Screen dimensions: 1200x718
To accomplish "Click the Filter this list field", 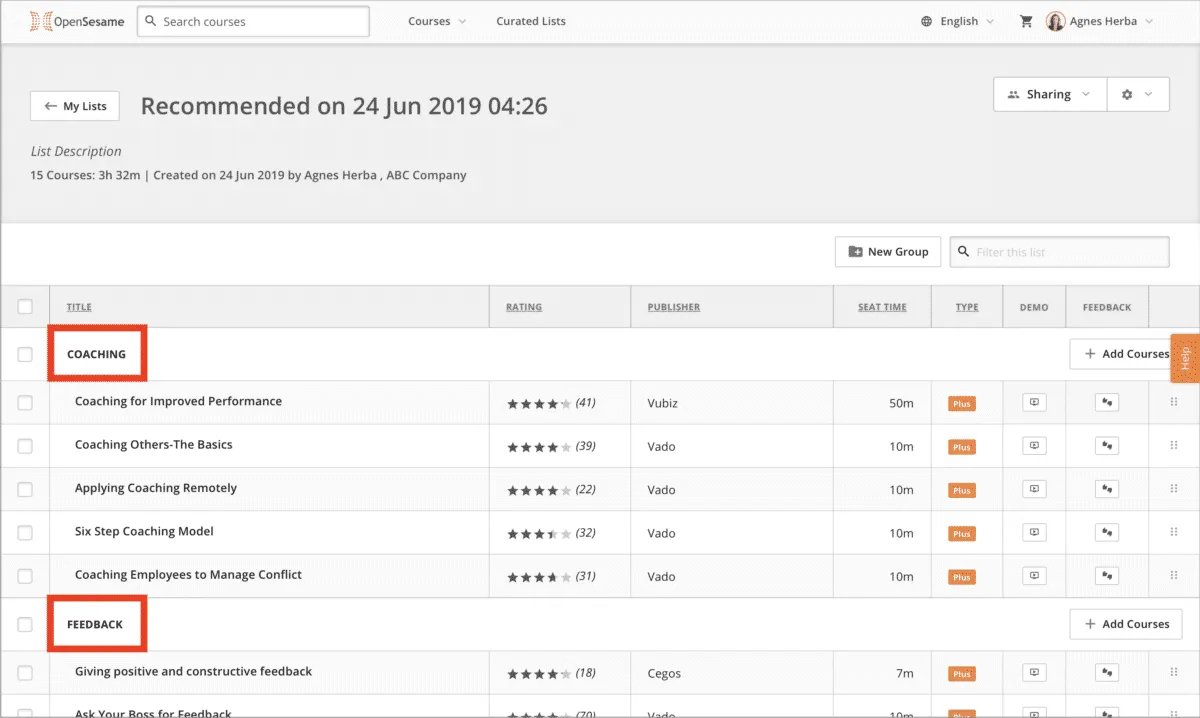I will [x=1060, y=252].
